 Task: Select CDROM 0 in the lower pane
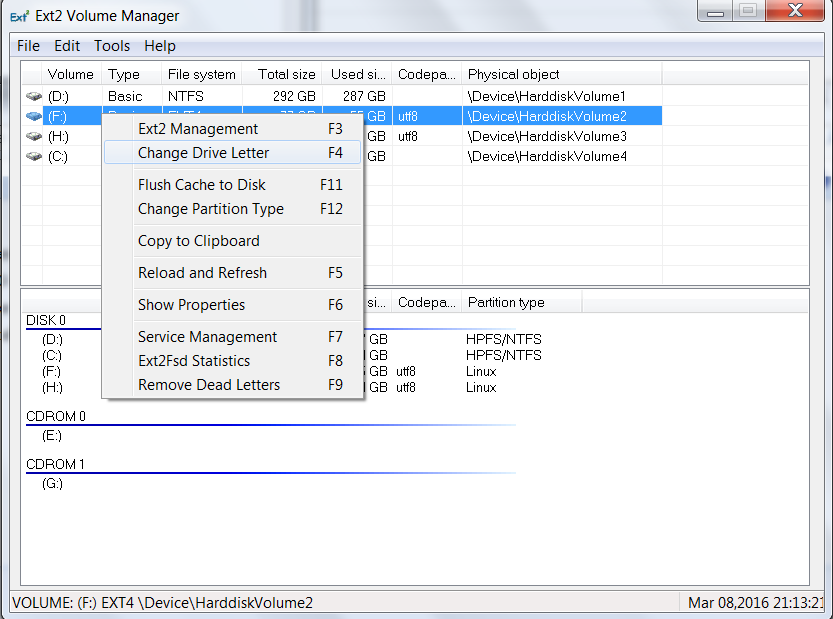56,416
